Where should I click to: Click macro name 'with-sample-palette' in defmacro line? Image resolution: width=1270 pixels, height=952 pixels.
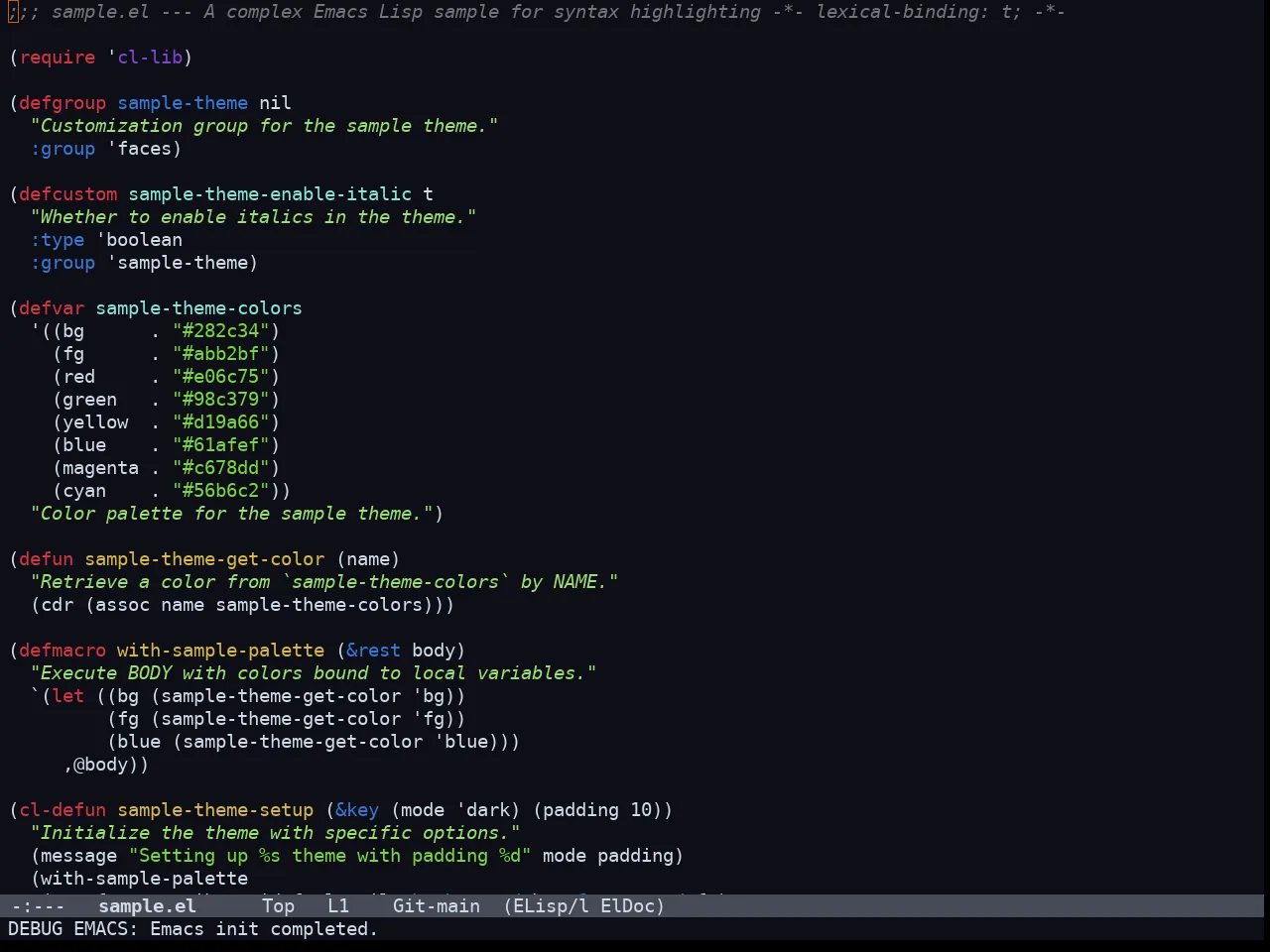pos(221,651)
